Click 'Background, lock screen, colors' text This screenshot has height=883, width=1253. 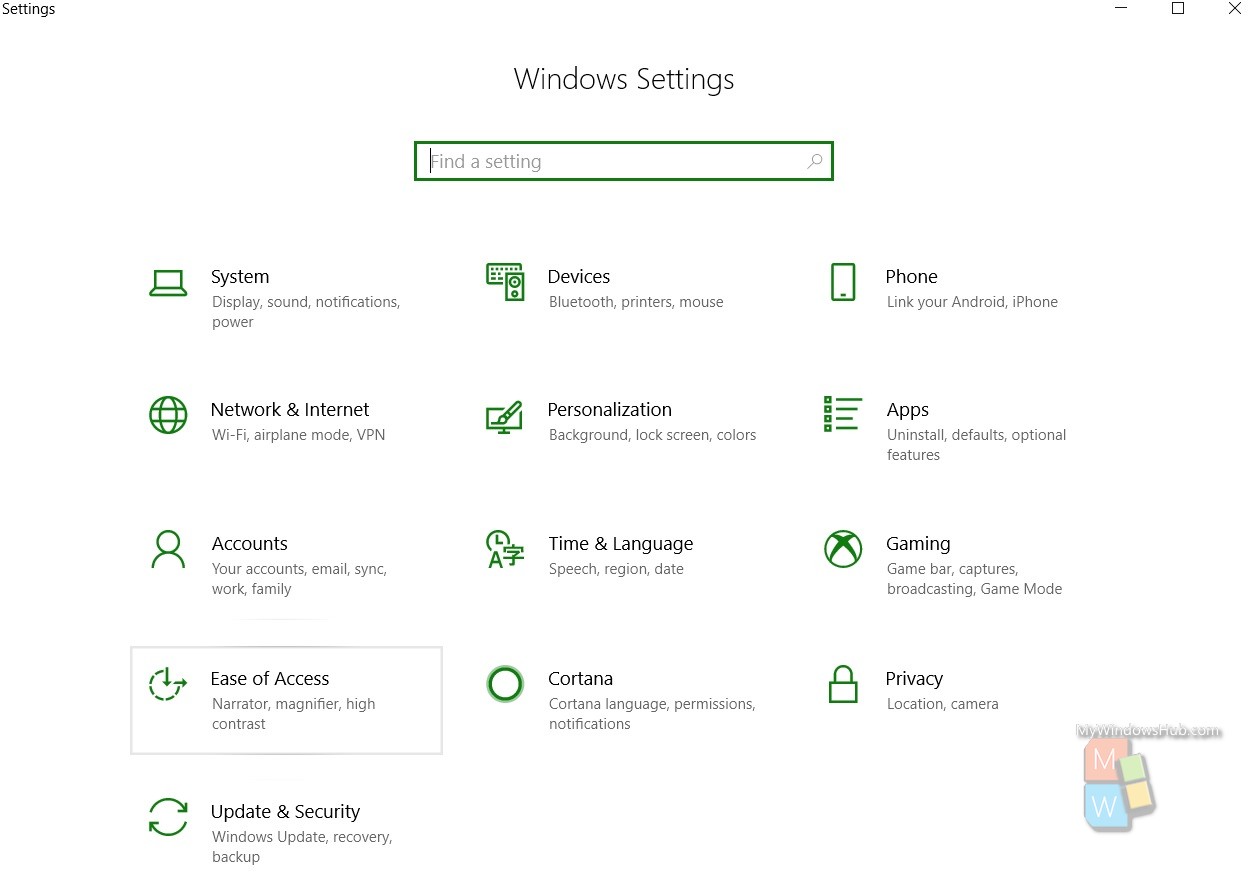coord(652,435)
